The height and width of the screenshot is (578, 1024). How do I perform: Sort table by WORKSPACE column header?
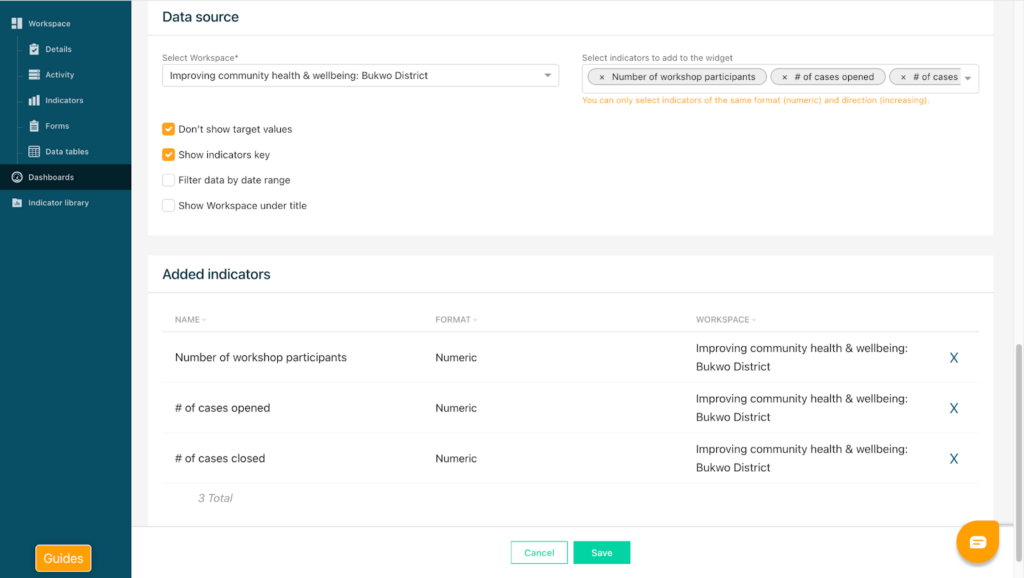[725, 320]
